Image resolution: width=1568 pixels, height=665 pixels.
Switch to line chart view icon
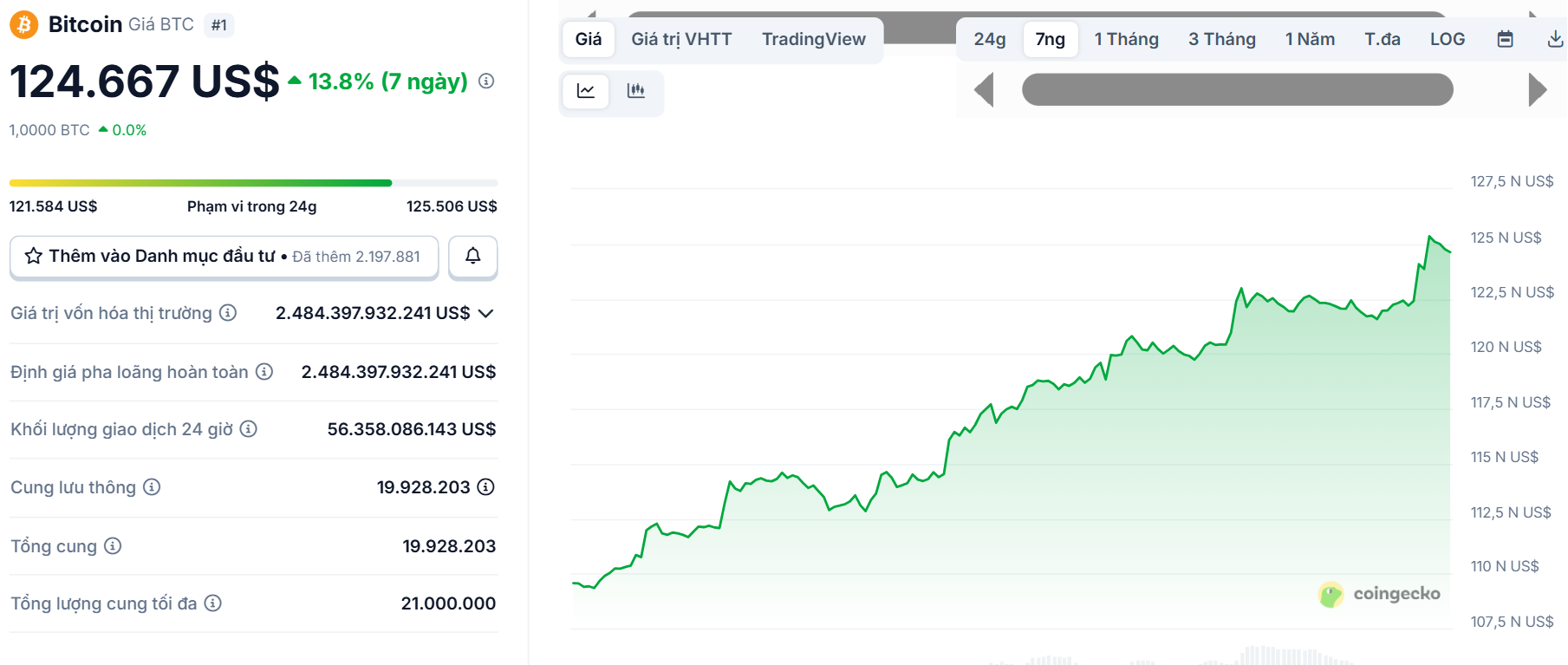(586, 91)
